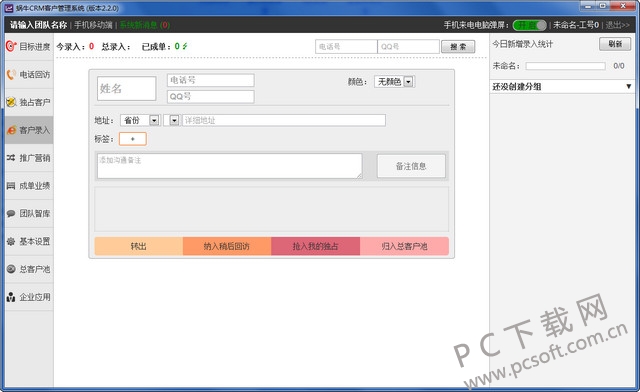This screenshot has height=392, width=640.
Task: Open 手机移动端 in top bar
Action: pyautogui.click(x=93, y=25)
